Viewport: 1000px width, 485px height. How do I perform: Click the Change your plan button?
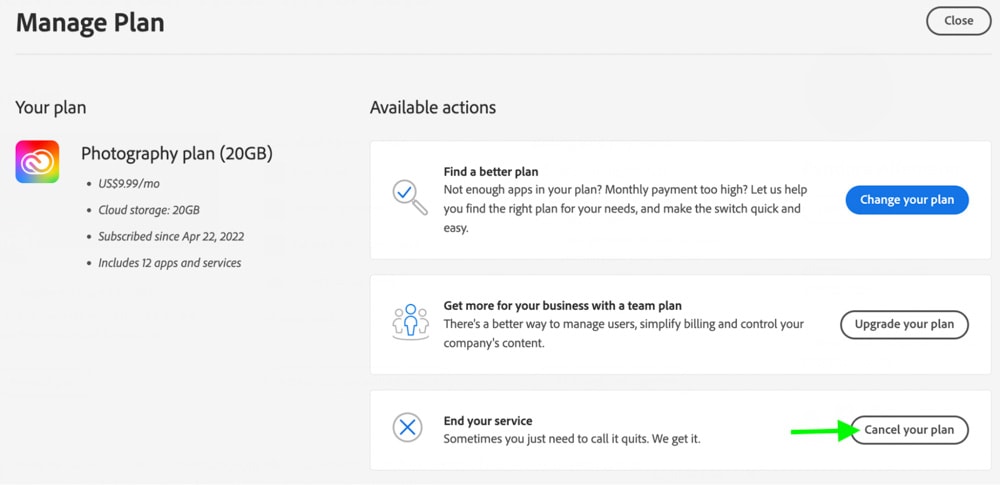[x=907, y=200]
